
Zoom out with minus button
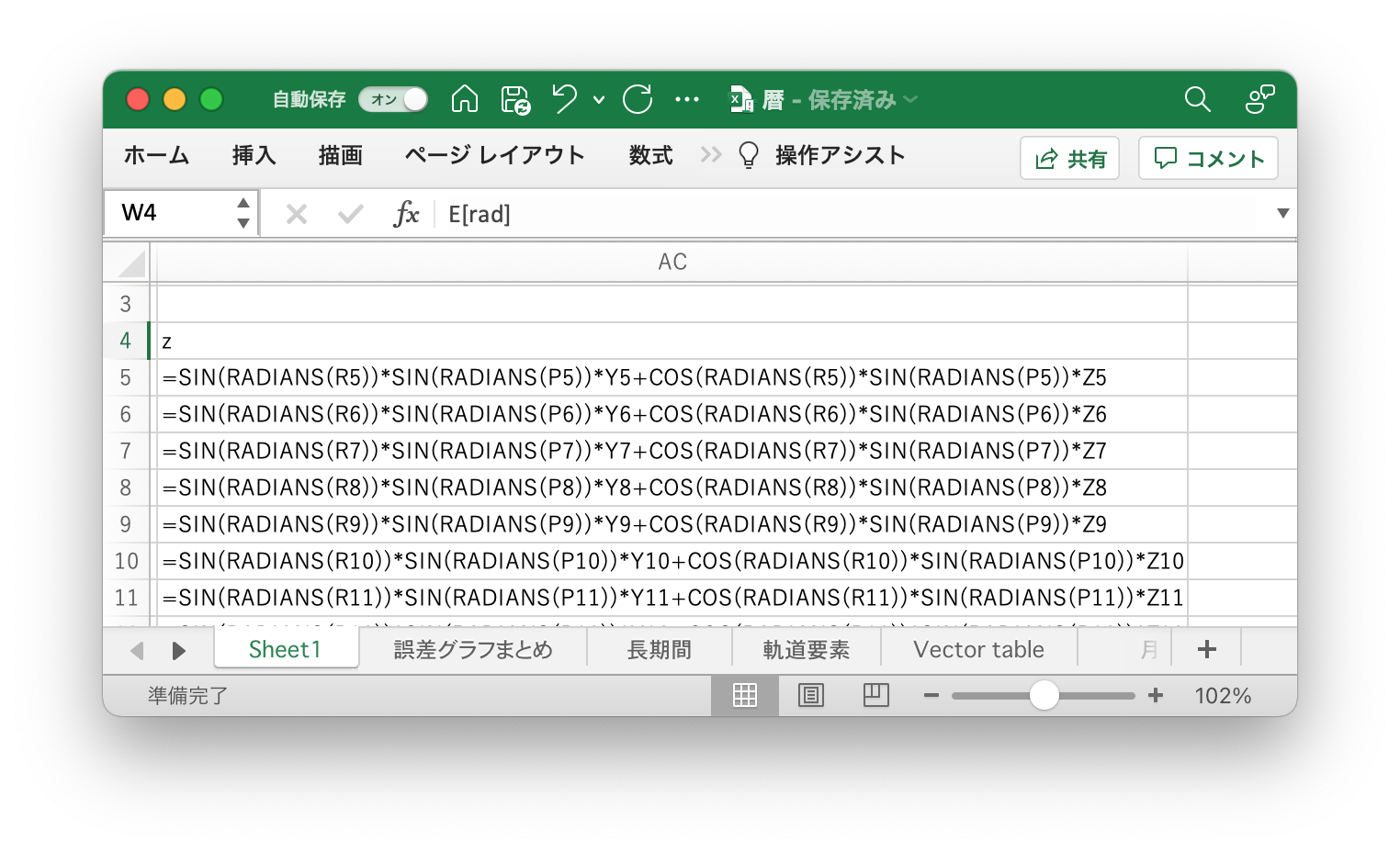click(931, 696)
